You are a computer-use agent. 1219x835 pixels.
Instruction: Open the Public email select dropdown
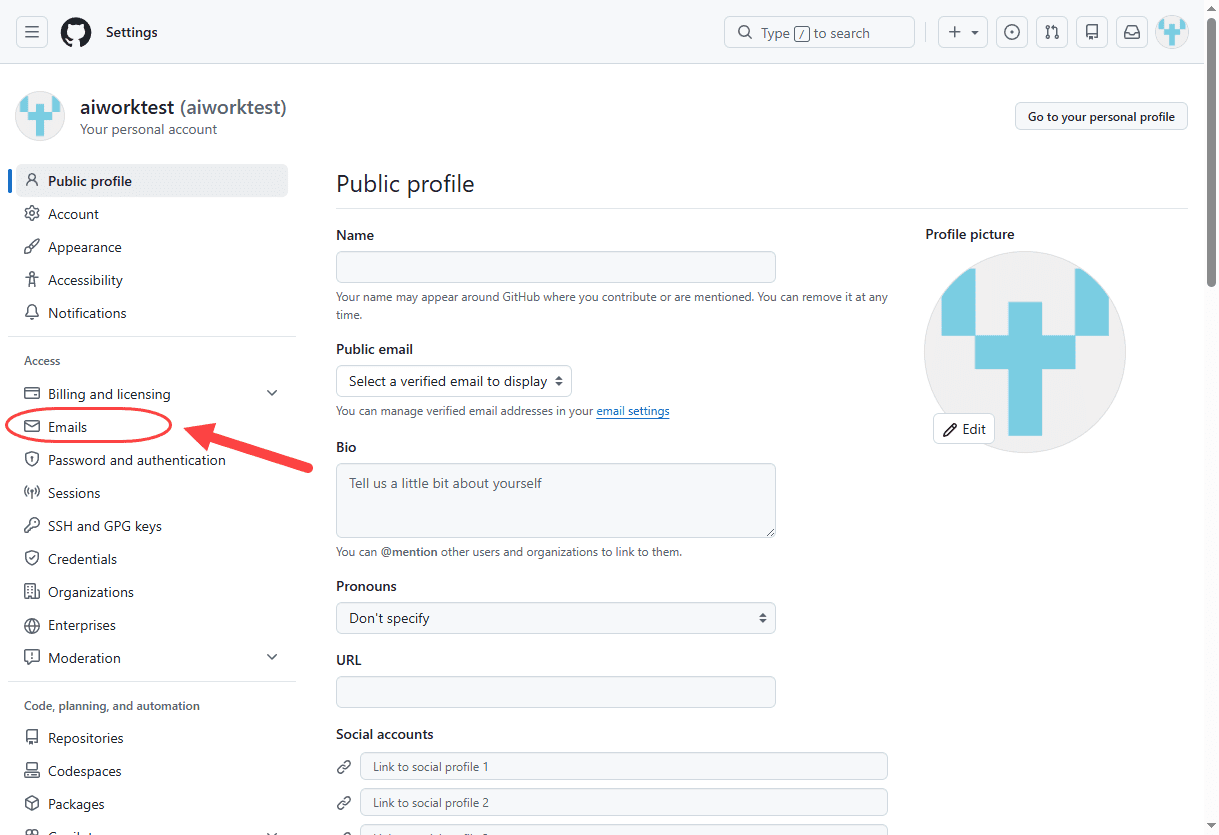(454, 381)
